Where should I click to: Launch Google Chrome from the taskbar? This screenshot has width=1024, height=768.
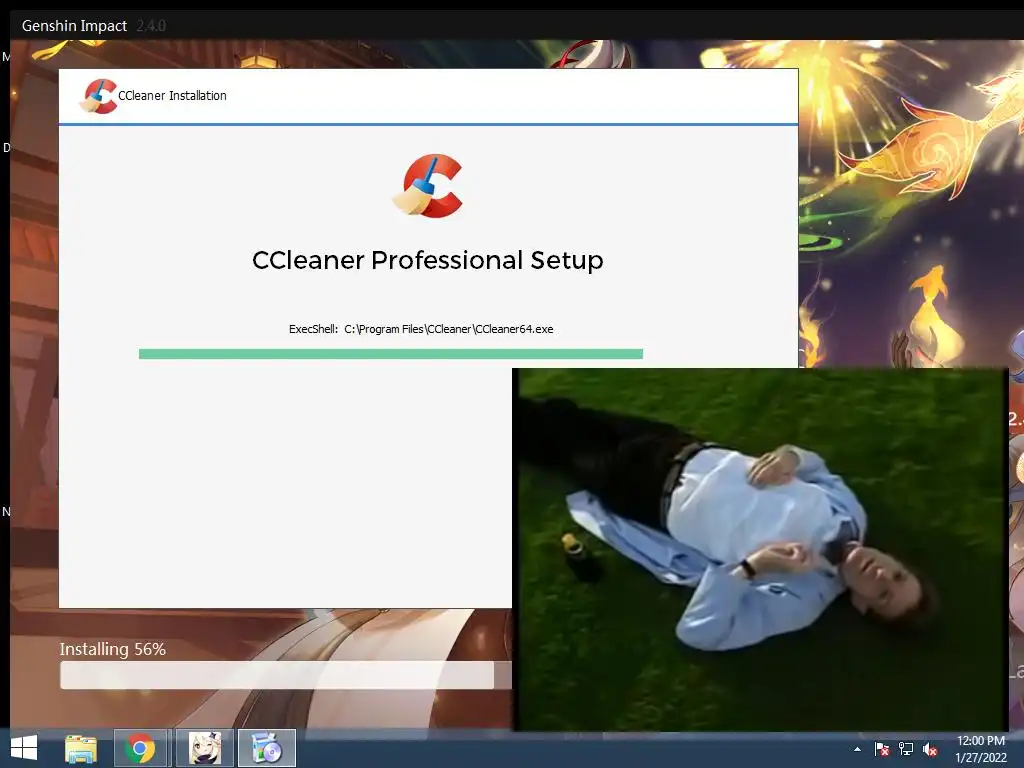click(140, 748)
